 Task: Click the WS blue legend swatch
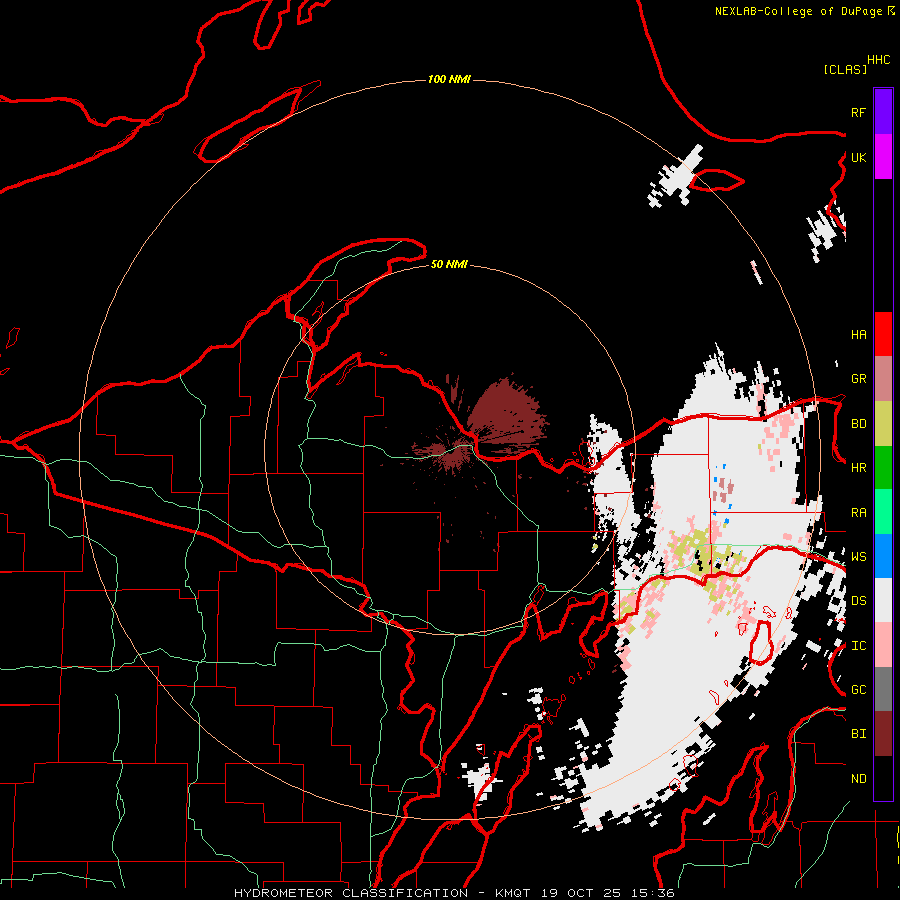(x=883, y=556)
